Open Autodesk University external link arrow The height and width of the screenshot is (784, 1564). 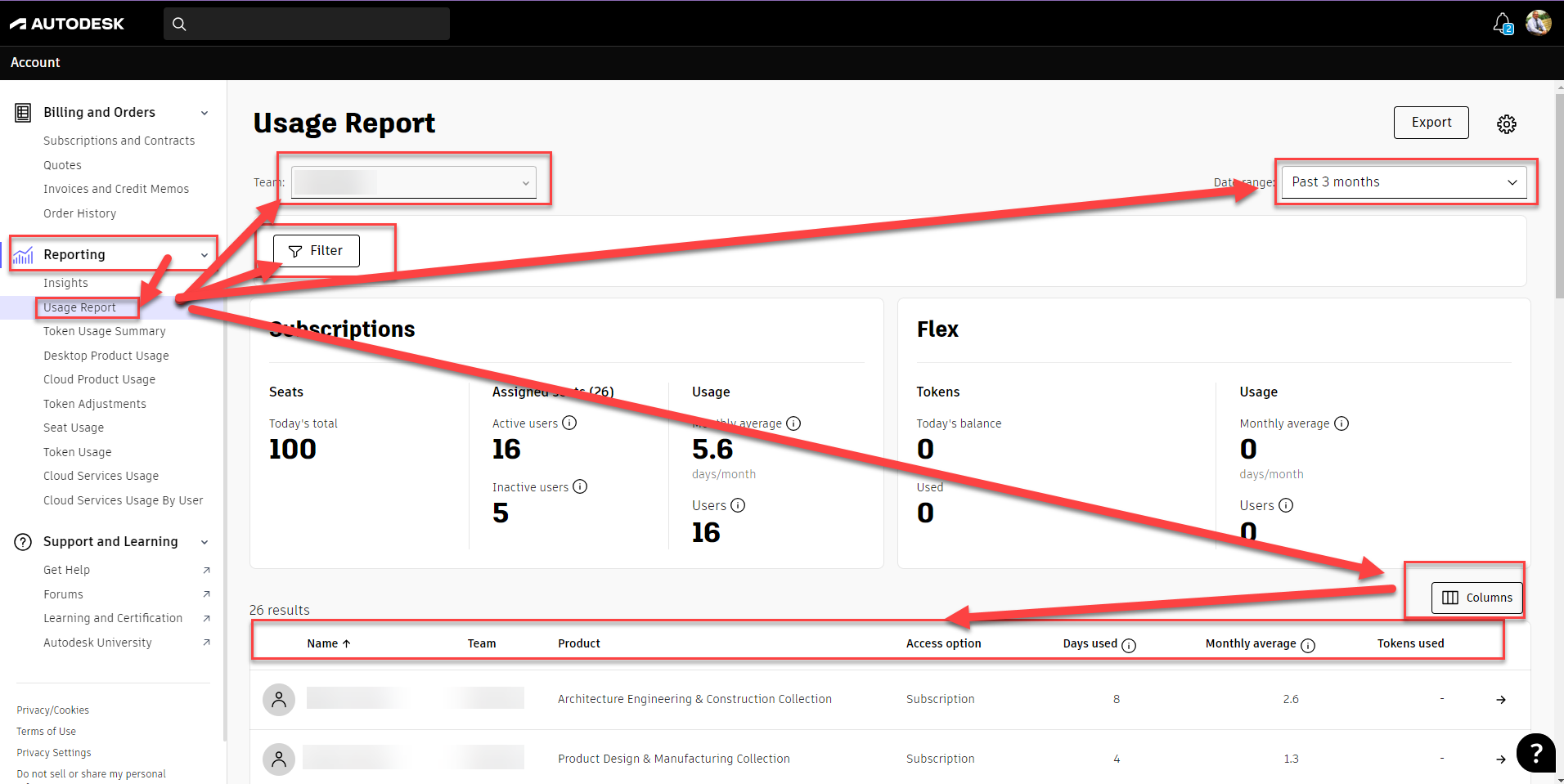206,643
